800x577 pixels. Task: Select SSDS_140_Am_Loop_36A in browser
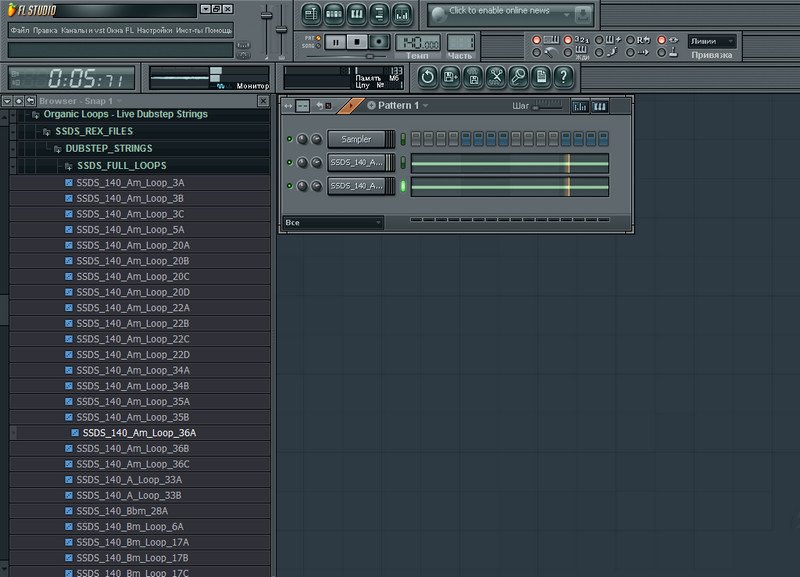pos(139,433)
